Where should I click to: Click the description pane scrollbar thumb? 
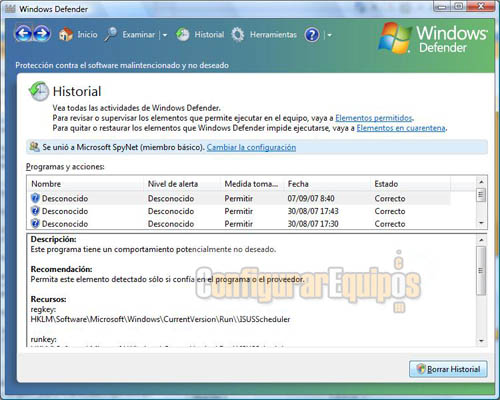481,270
